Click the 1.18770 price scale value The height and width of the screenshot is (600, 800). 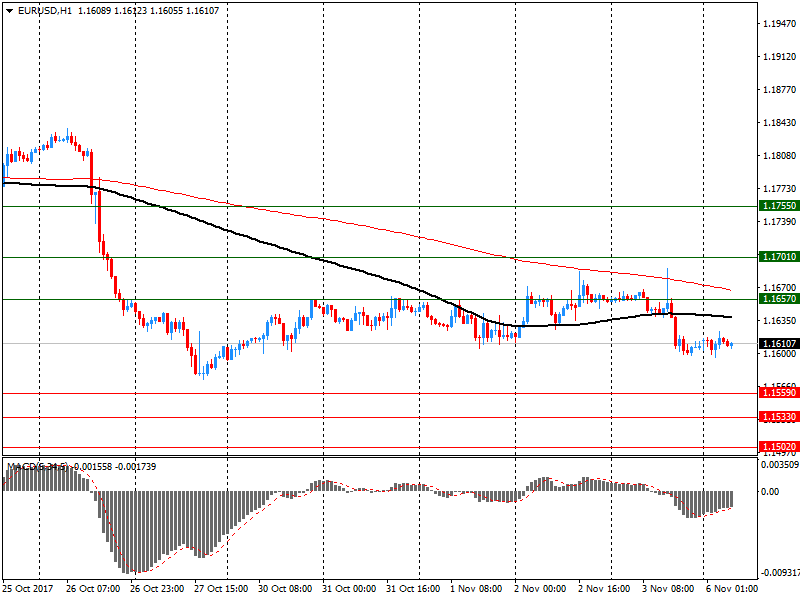pos(779,90)
